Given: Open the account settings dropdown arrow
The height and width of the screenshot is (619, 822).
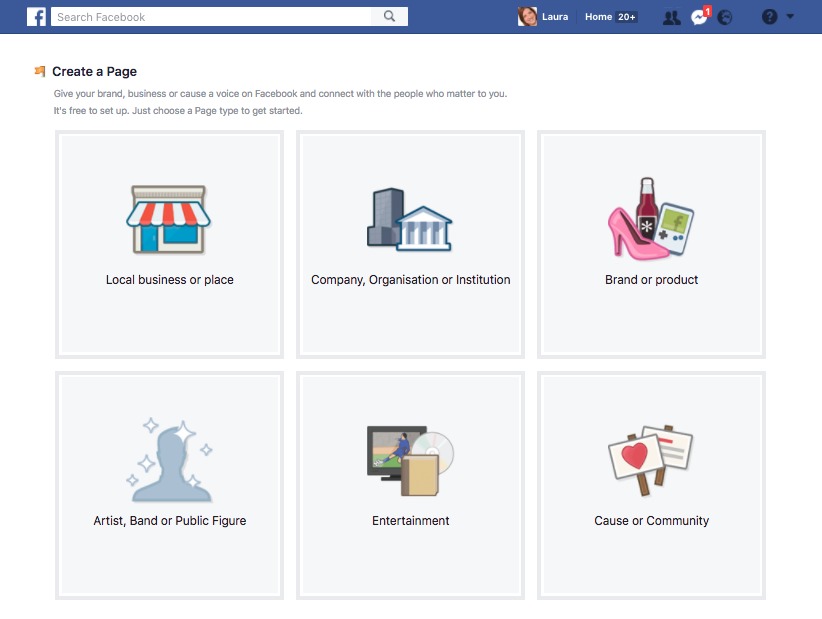Looking at the screenshot, I should (x=790, y=17).
